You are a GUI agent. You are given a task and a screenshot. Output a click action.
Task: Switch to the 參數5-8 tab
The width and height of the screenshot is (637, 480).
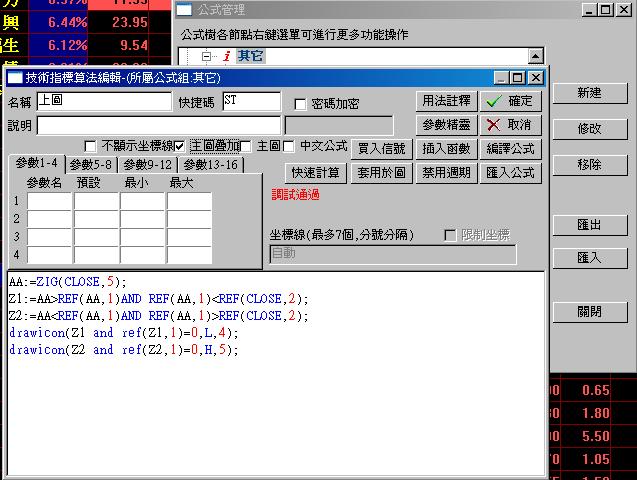pyautogui.click(x=91, y=164)
